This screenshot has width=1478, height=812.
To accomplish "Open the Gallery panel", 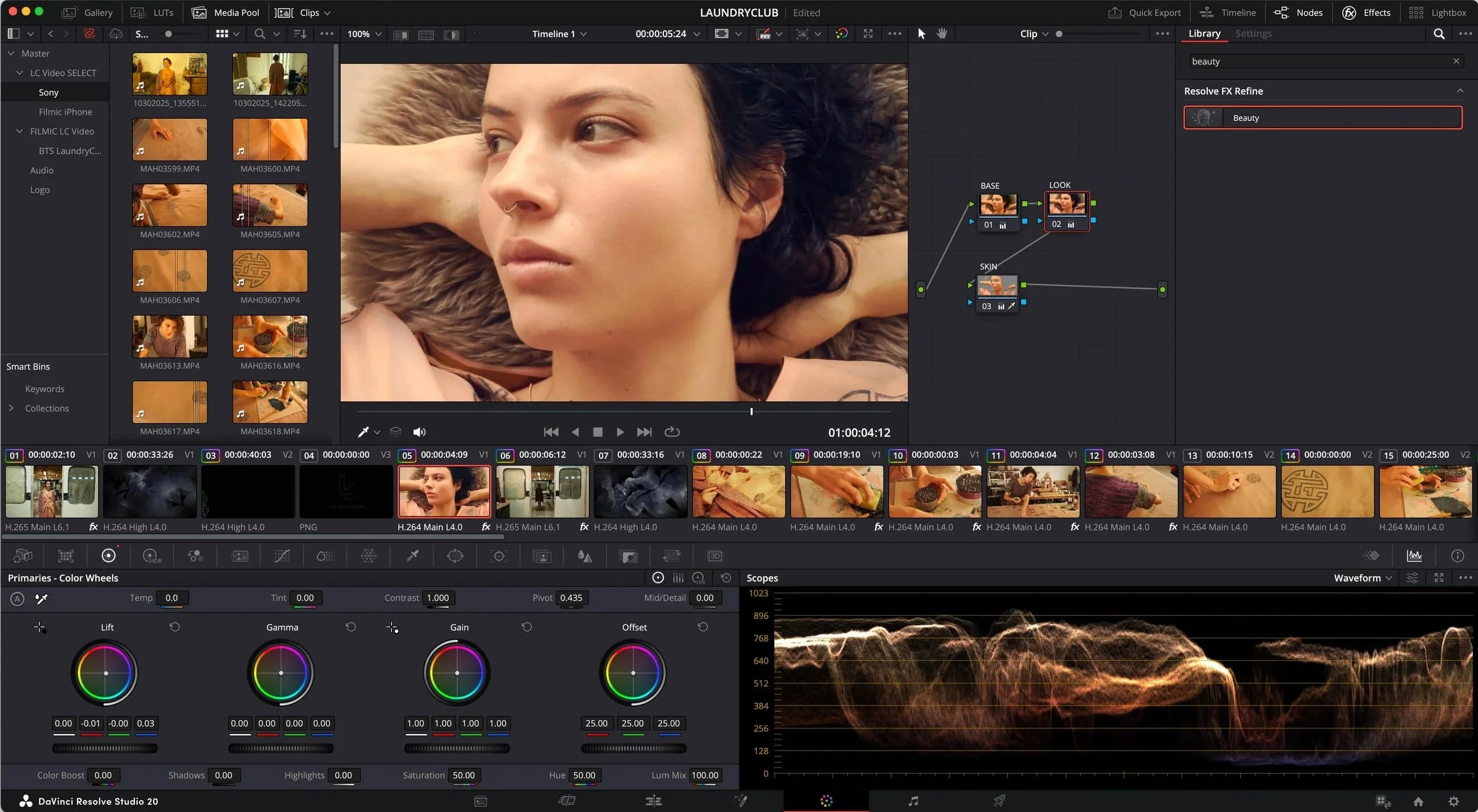I will [x=87, y=12].
